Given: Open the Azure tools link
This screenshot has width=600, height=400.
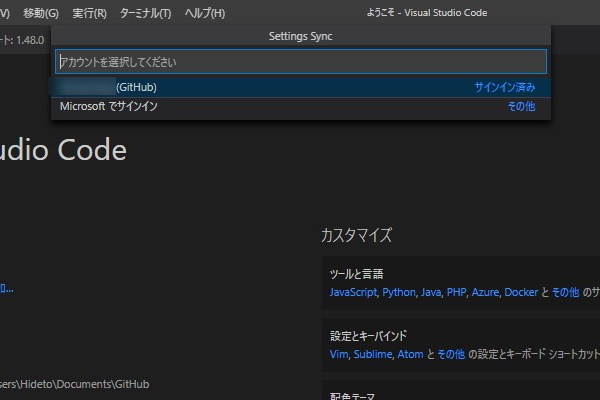Looking at the screenshot, I should [485, 292].
